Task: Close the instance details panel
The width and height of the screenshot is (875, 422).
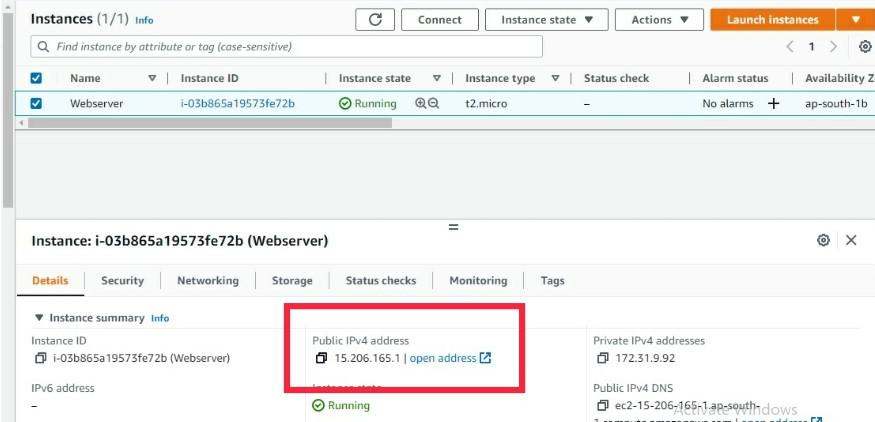Action: point(851,240)
